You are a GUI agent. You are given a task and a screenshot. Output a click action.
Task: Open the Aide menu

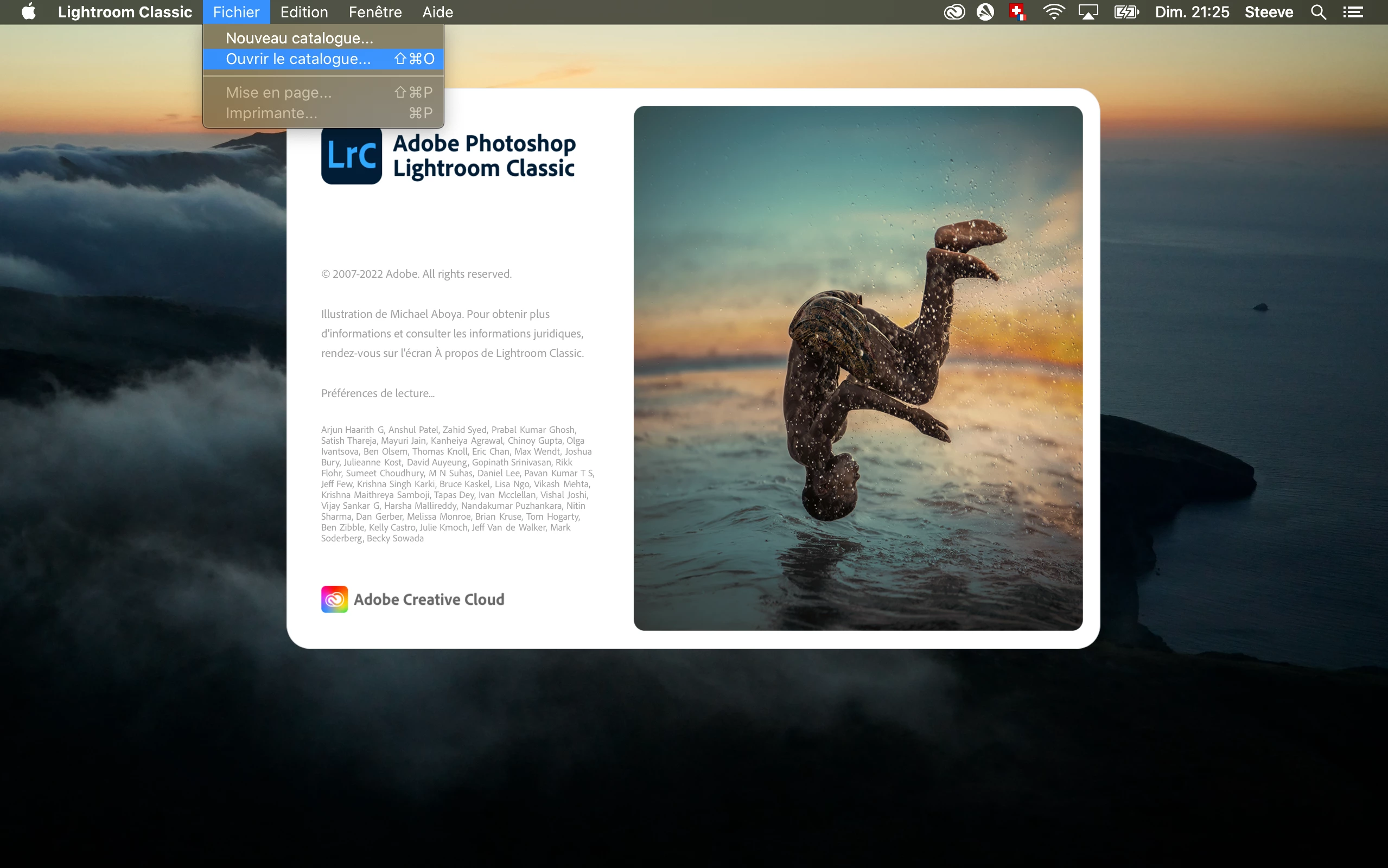[437, 12]
